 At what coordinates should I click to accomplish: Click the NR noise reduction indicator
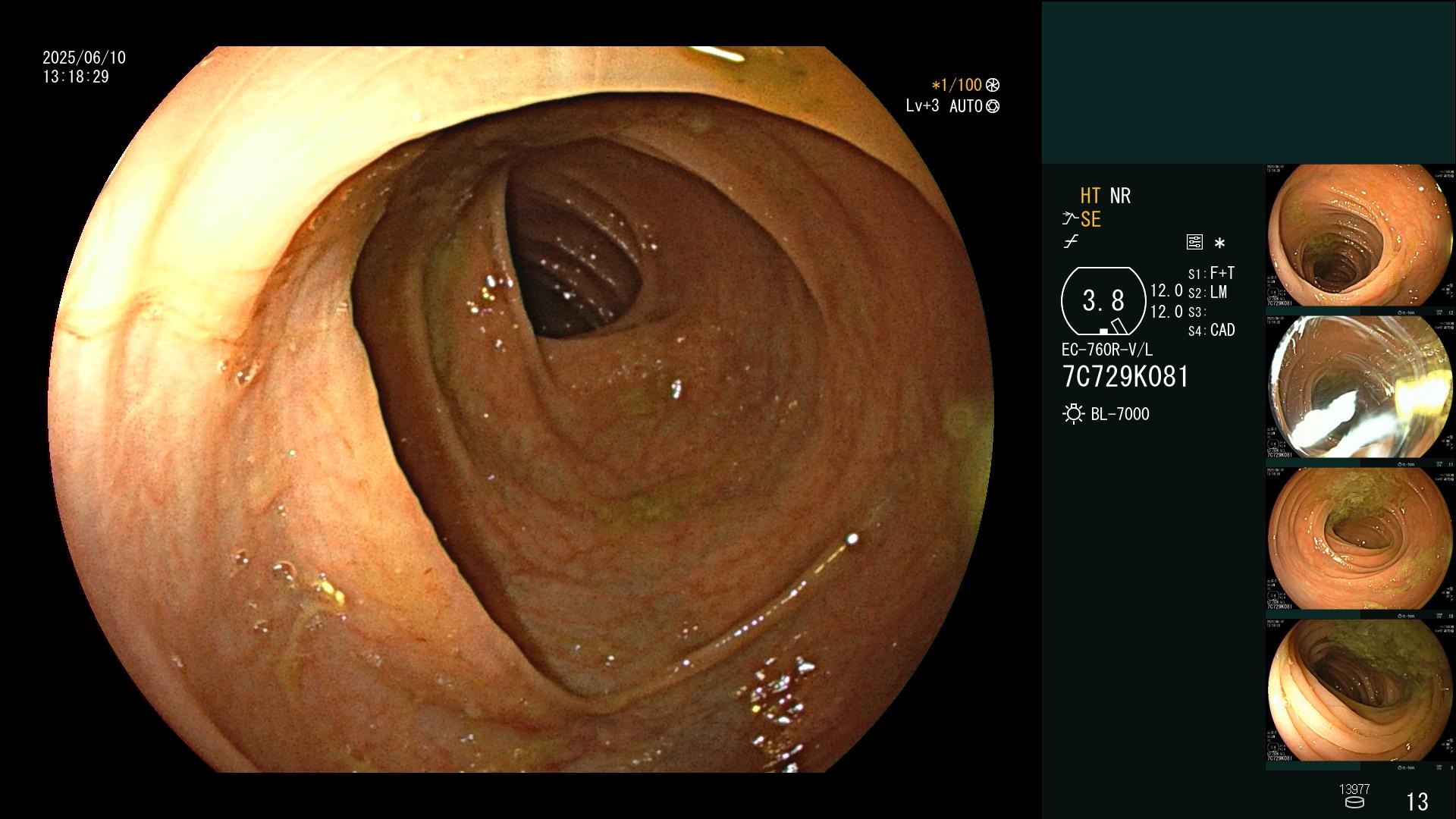pos(1120,196)
